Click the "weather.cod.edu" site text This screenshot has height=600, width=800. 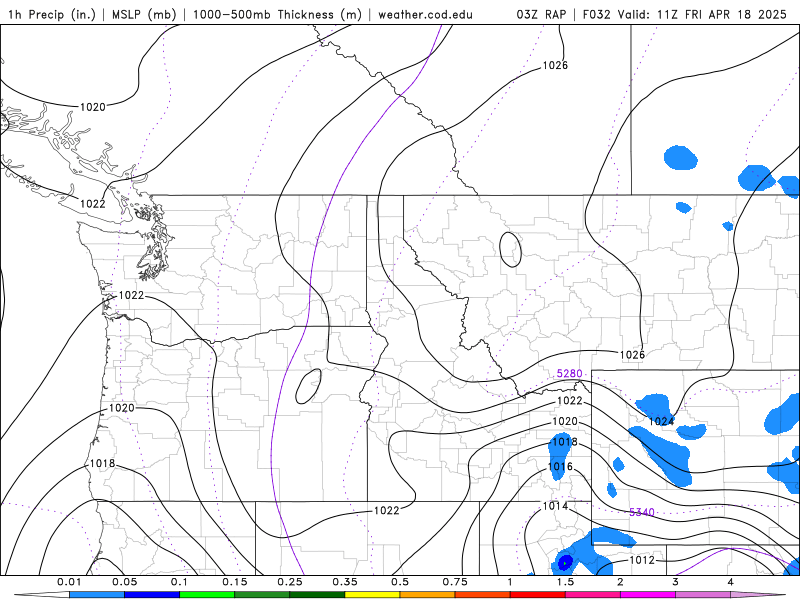(x=425, y=14)
